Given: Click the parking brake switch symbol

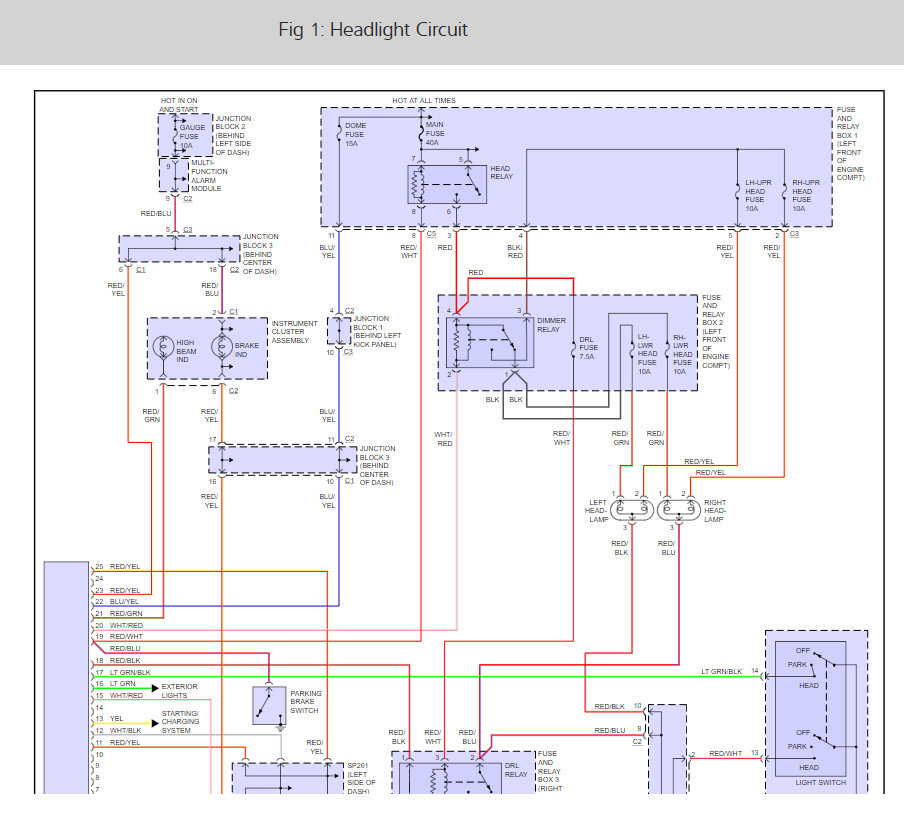Looking at the screenshot, I should (269, 706).
